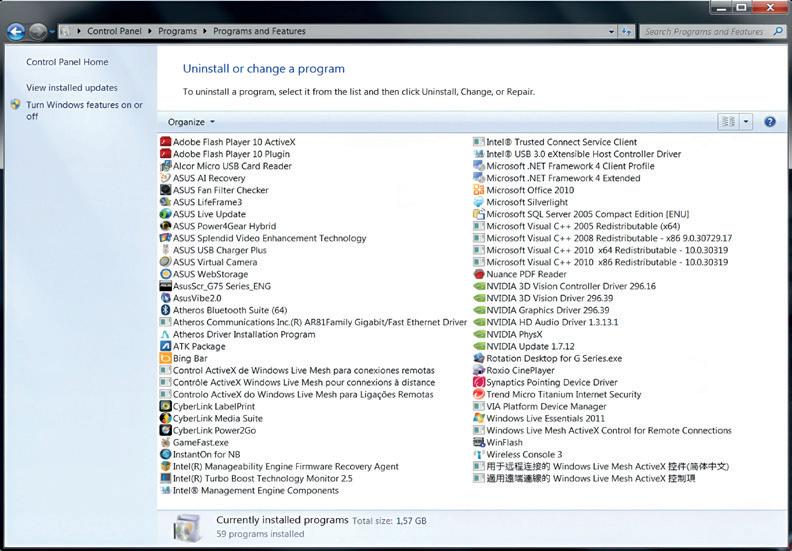Click the ATK Package icon
This screenshot has height=551, width=792.
[x=165, y=346]
